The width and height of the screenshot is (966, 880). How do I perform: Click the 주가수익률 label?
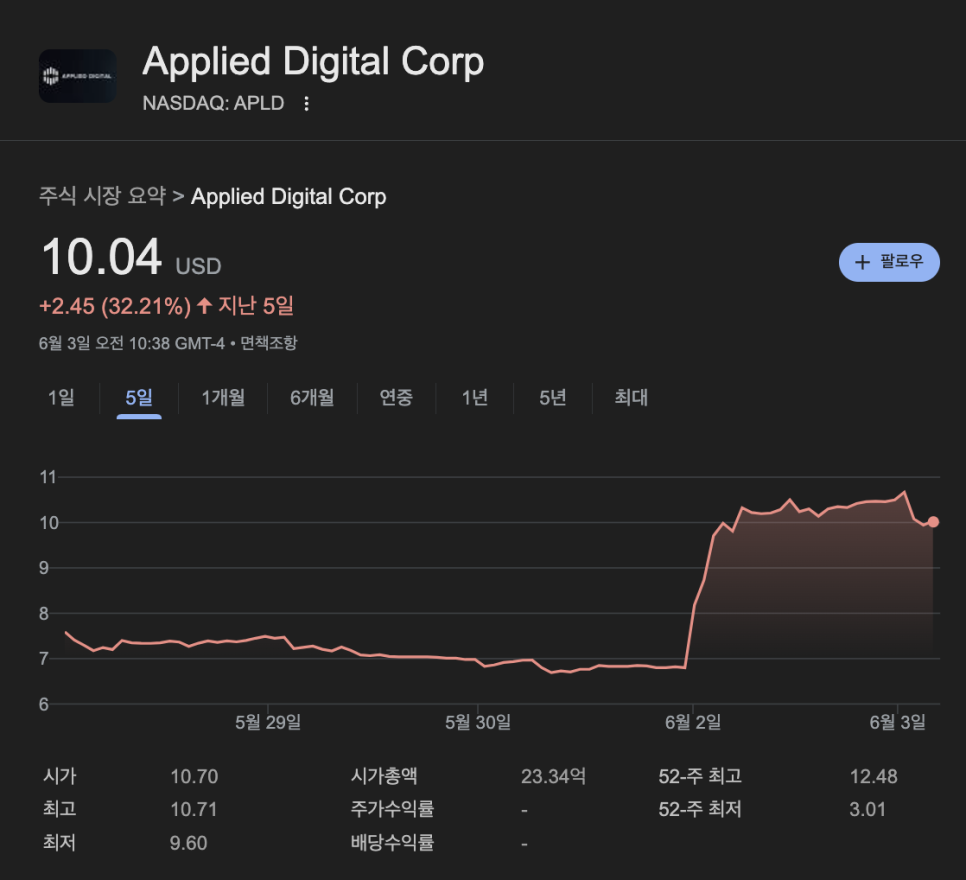point(392,809)
